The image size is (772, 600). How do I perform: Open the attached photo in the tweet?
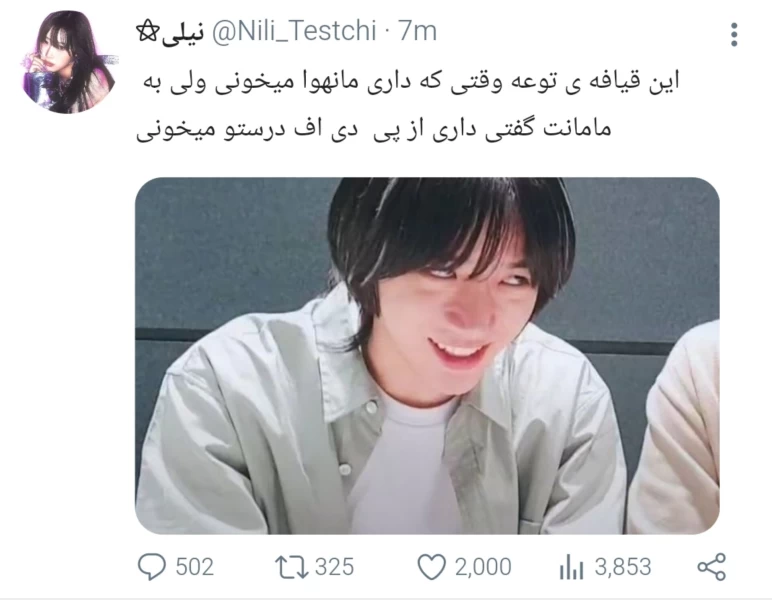click(x=427, y=355)
